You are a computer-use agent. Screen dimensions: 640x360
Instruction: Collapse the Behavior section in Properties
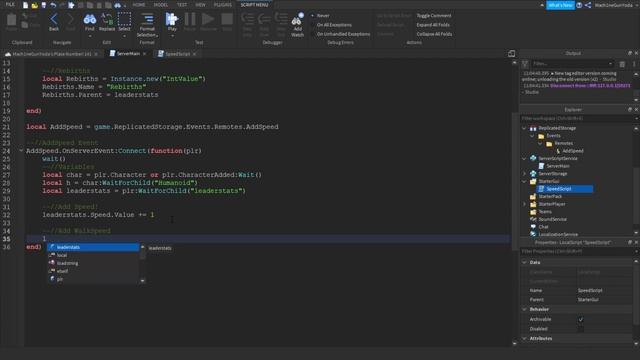524,309
